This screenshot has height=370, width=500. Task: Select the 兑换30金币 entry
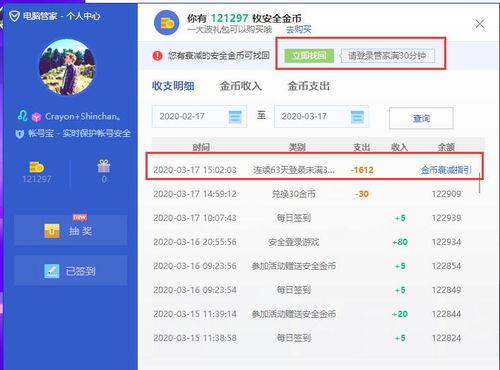tap(293, 194)
